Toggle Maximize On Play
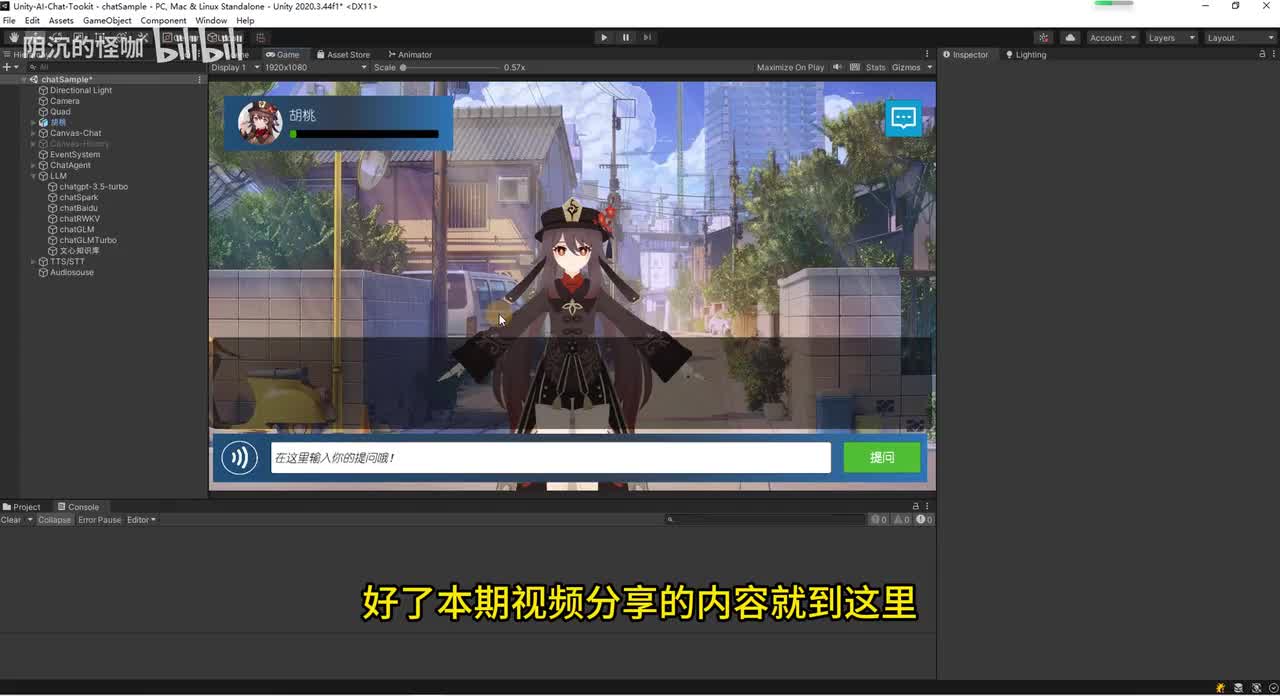Viewport: 1280px width, 696px height. point(790,68)
